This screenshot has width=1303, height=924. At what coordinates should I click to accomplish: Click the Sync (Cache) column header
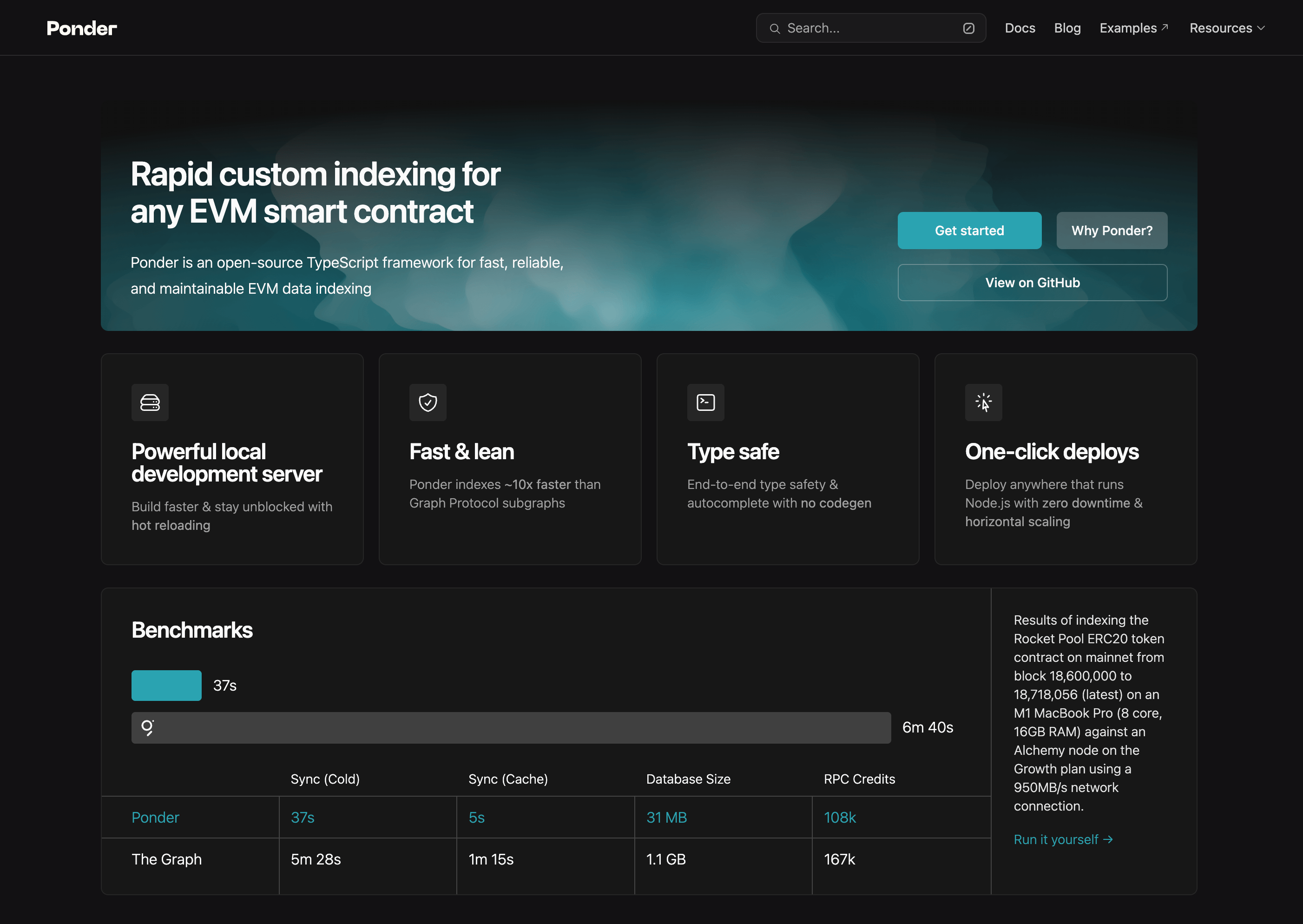pyautogui.click(x=508, y=779)
